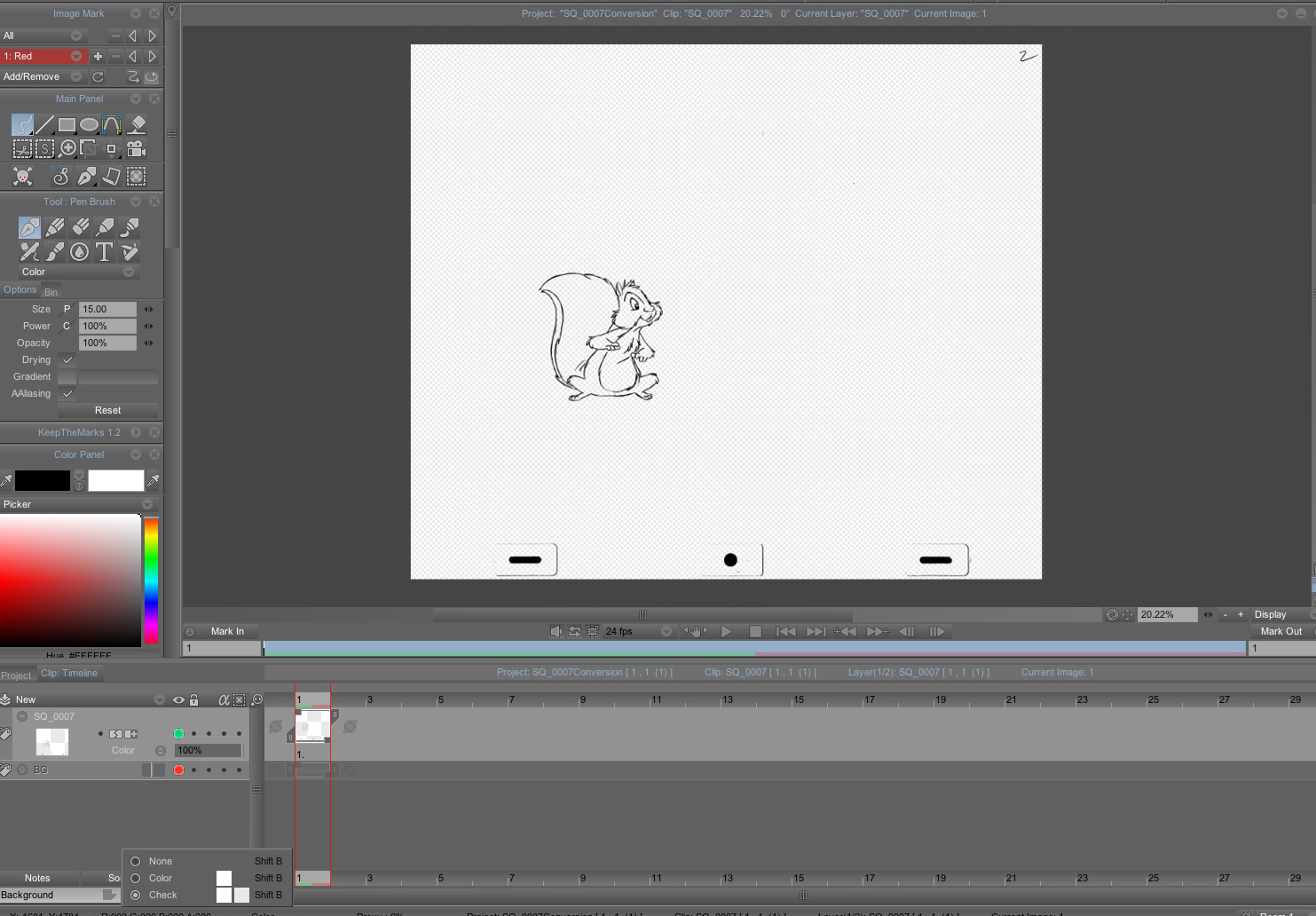Image resolution: width=1316 pixels, height=916 pixels.
Task: Switch to the Options tab
Action: [20, 289]
